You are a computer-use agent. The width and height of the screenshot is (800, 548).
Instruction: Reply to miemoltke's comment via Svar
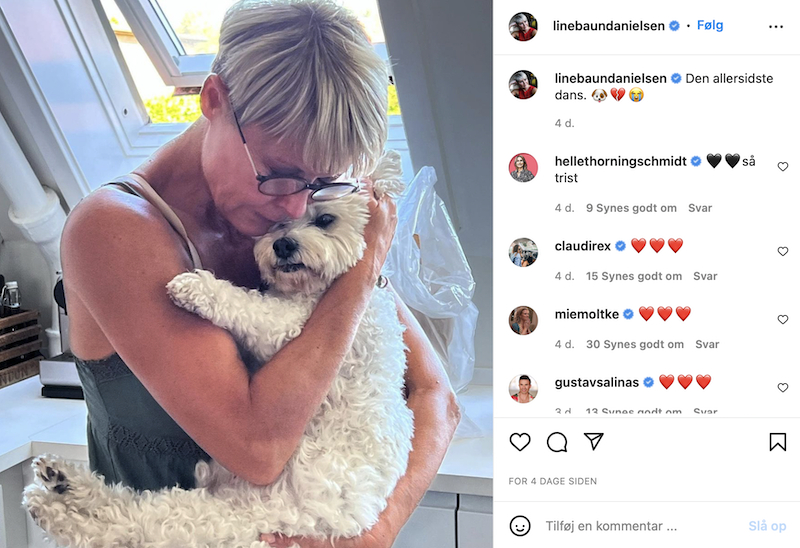707,344
